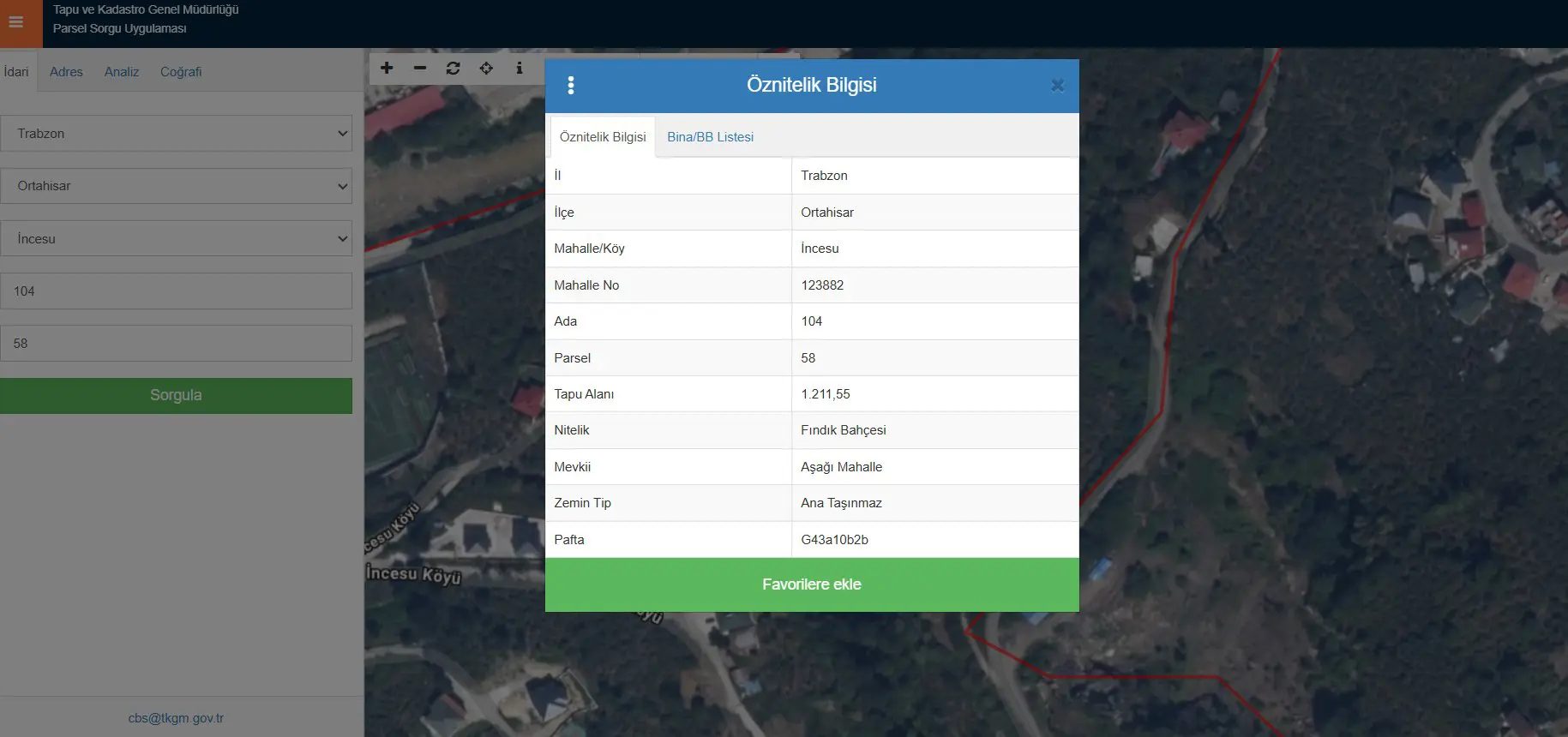Select the Tapu Alanı value 1.211,55

pyautogui.click(x=826, y=394)
